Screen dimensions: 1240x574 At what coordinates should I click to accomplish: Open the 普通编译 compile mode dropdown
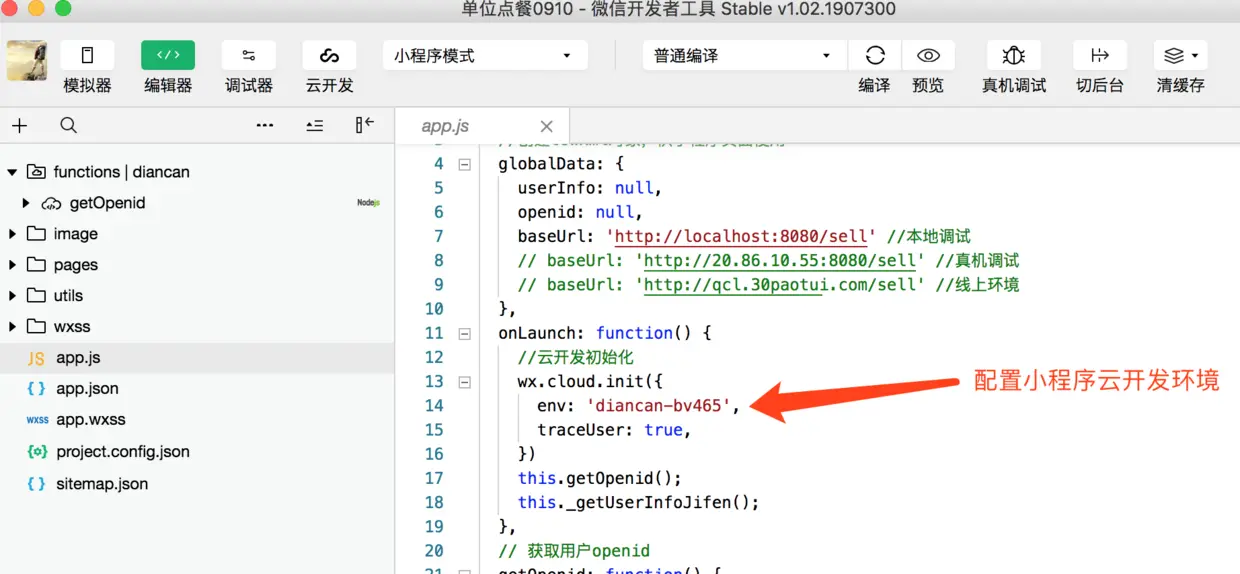(x=745, y=56)
